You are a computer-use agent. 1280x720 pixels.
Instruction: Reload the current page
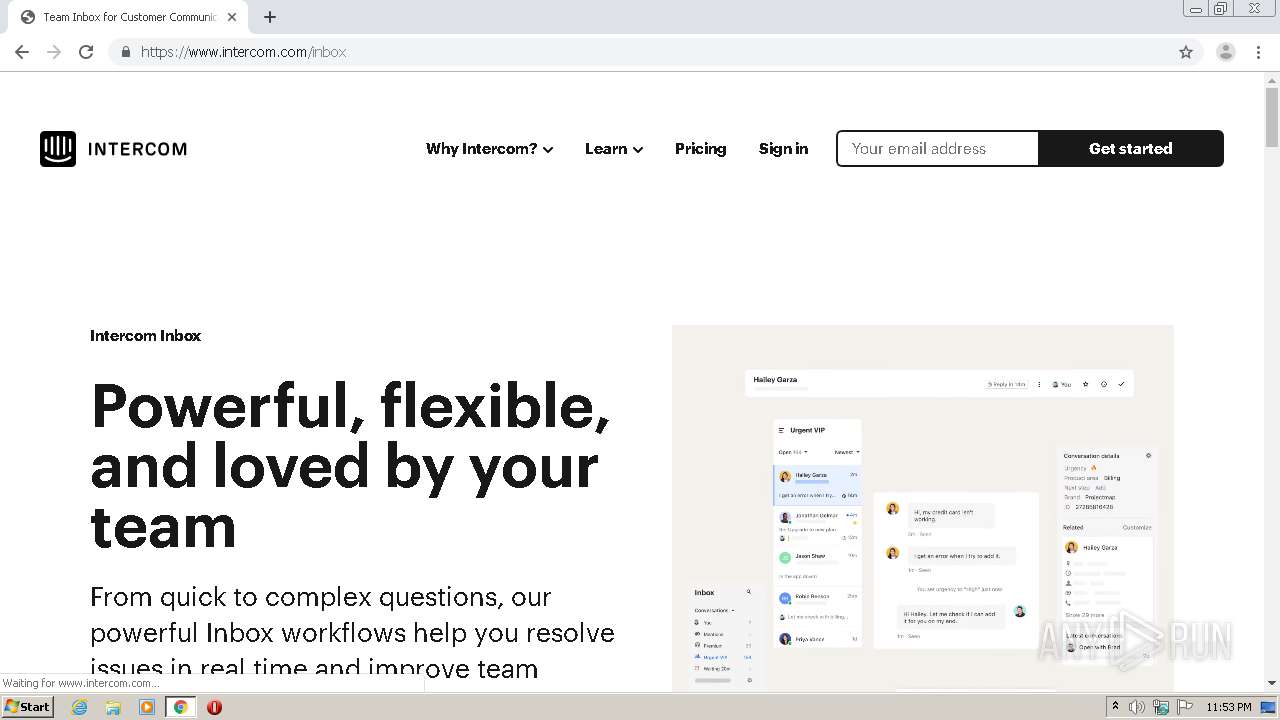point(86,52)
